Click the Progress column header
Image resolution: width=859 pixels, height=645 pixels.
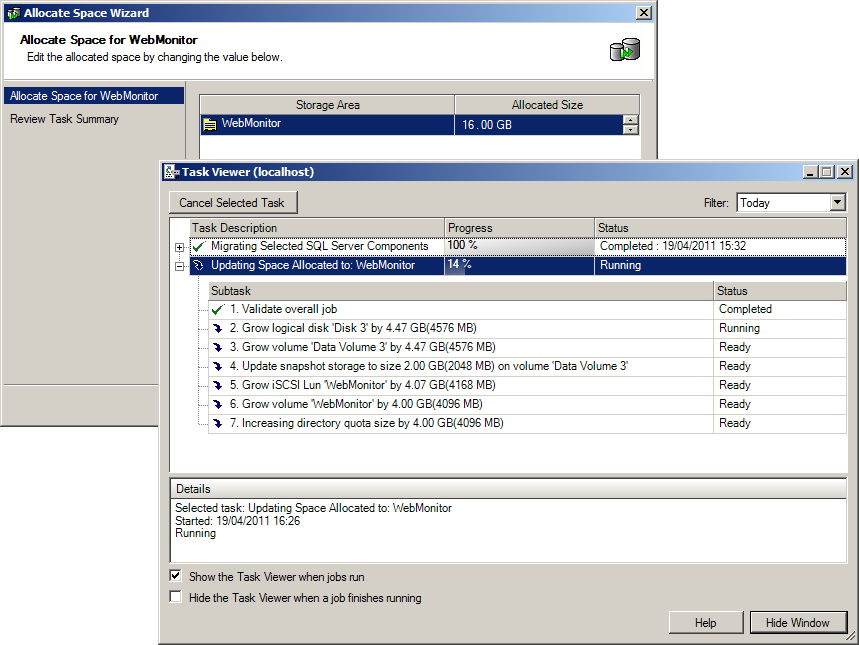(x=519, y=228)
